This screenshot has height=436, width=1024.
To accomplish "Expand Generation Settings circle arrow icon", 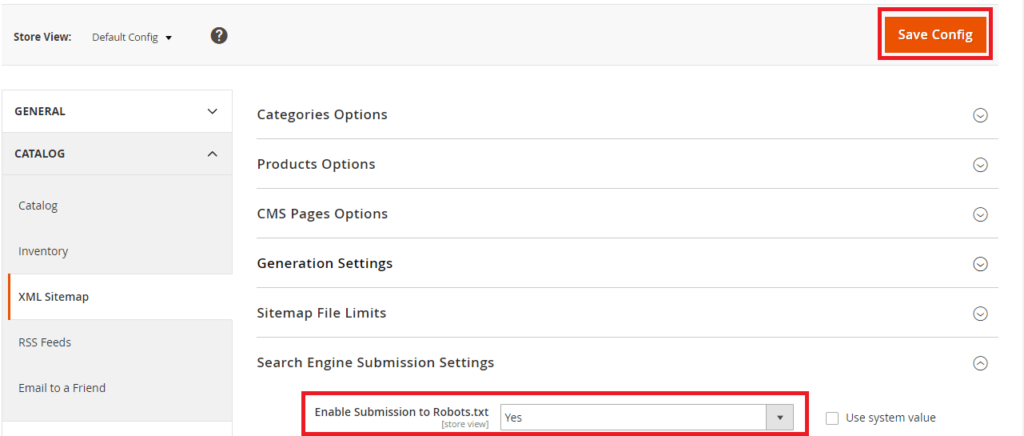I will pos(980,264).
